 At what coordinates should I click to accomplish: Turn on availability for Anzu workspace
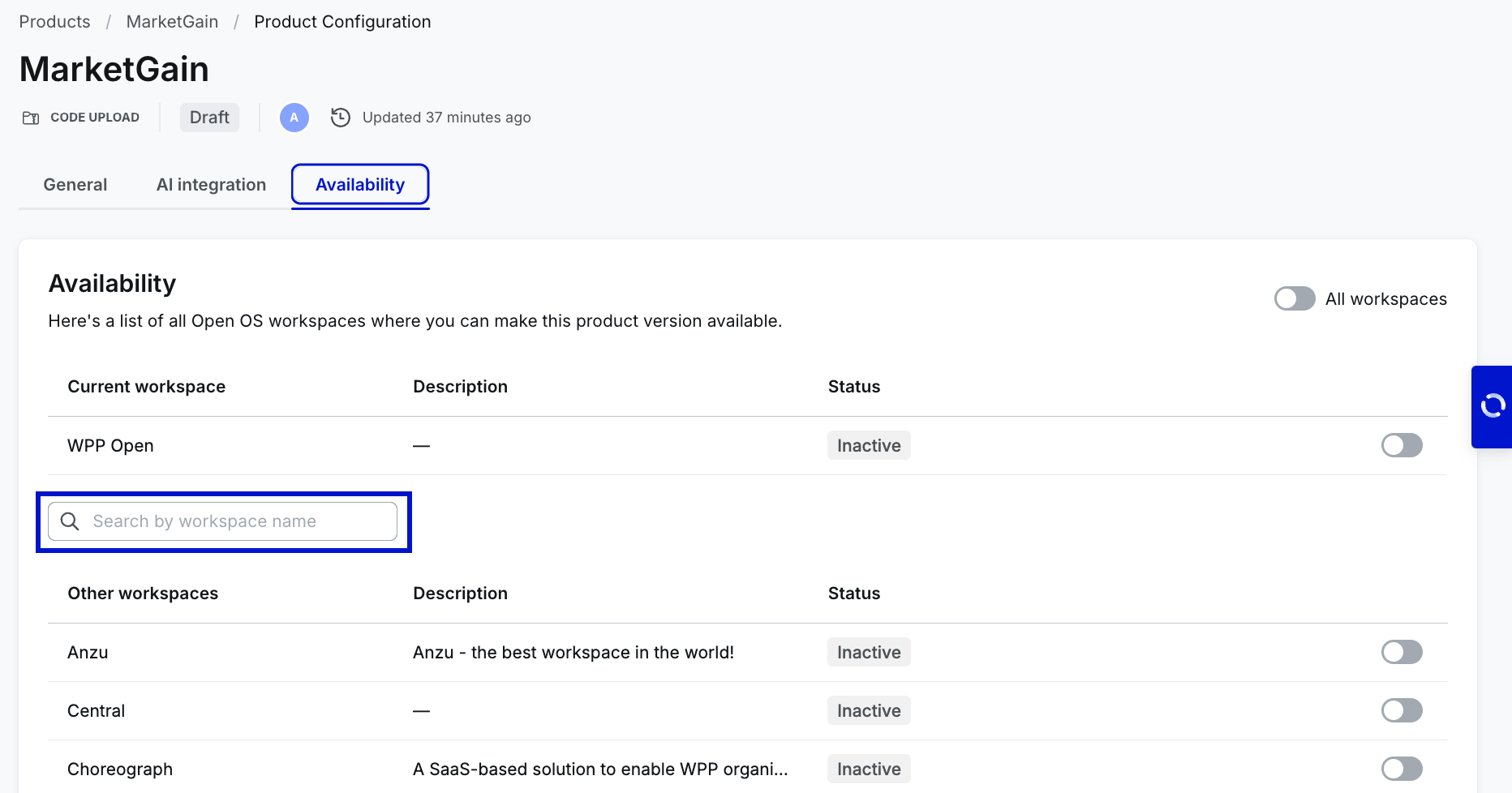point(1401,652)
